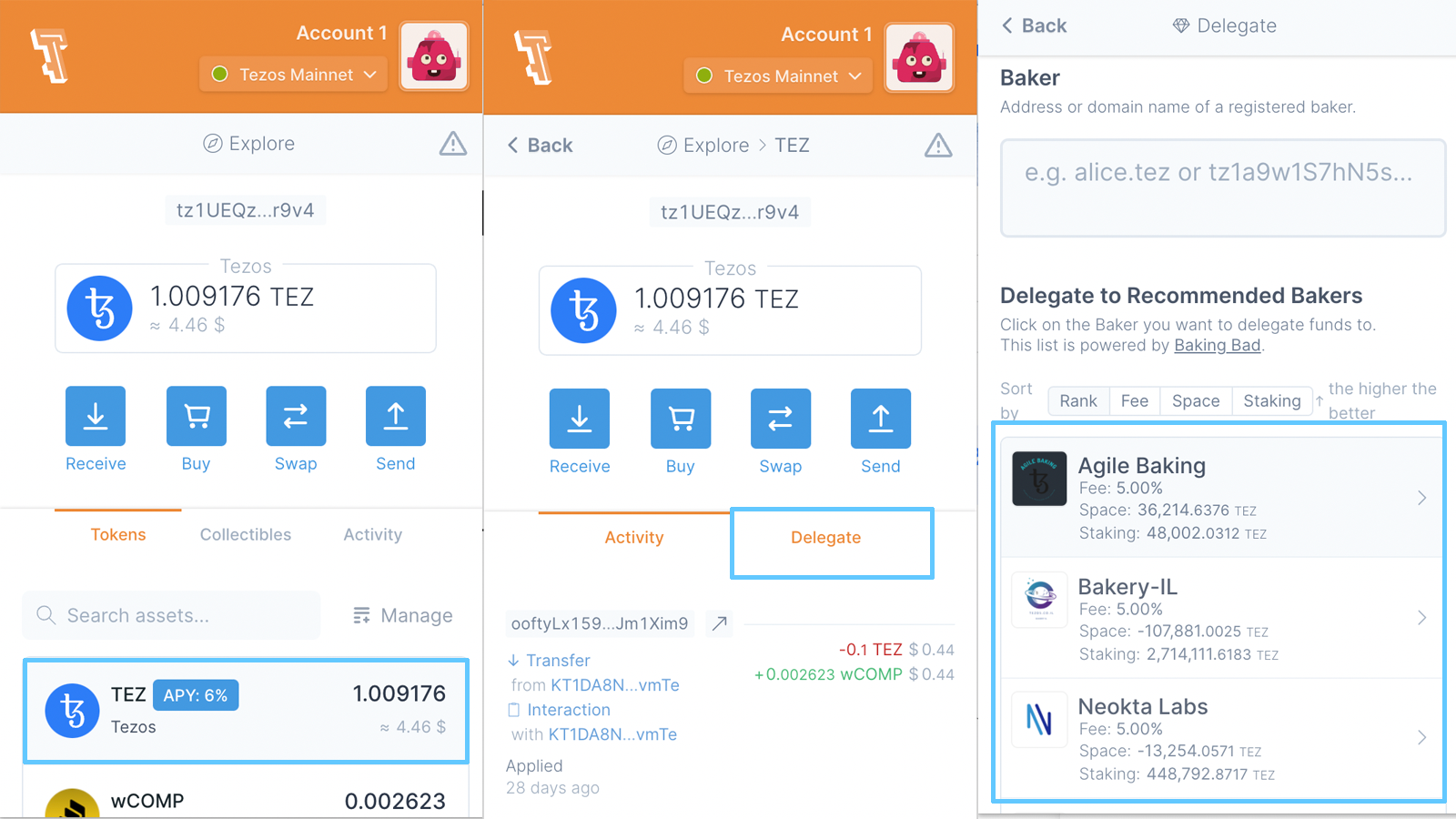Sort bakers by Staking
Image resolution: width=1456 pixels, height=819 pixels.
(x=1271, y=401)
